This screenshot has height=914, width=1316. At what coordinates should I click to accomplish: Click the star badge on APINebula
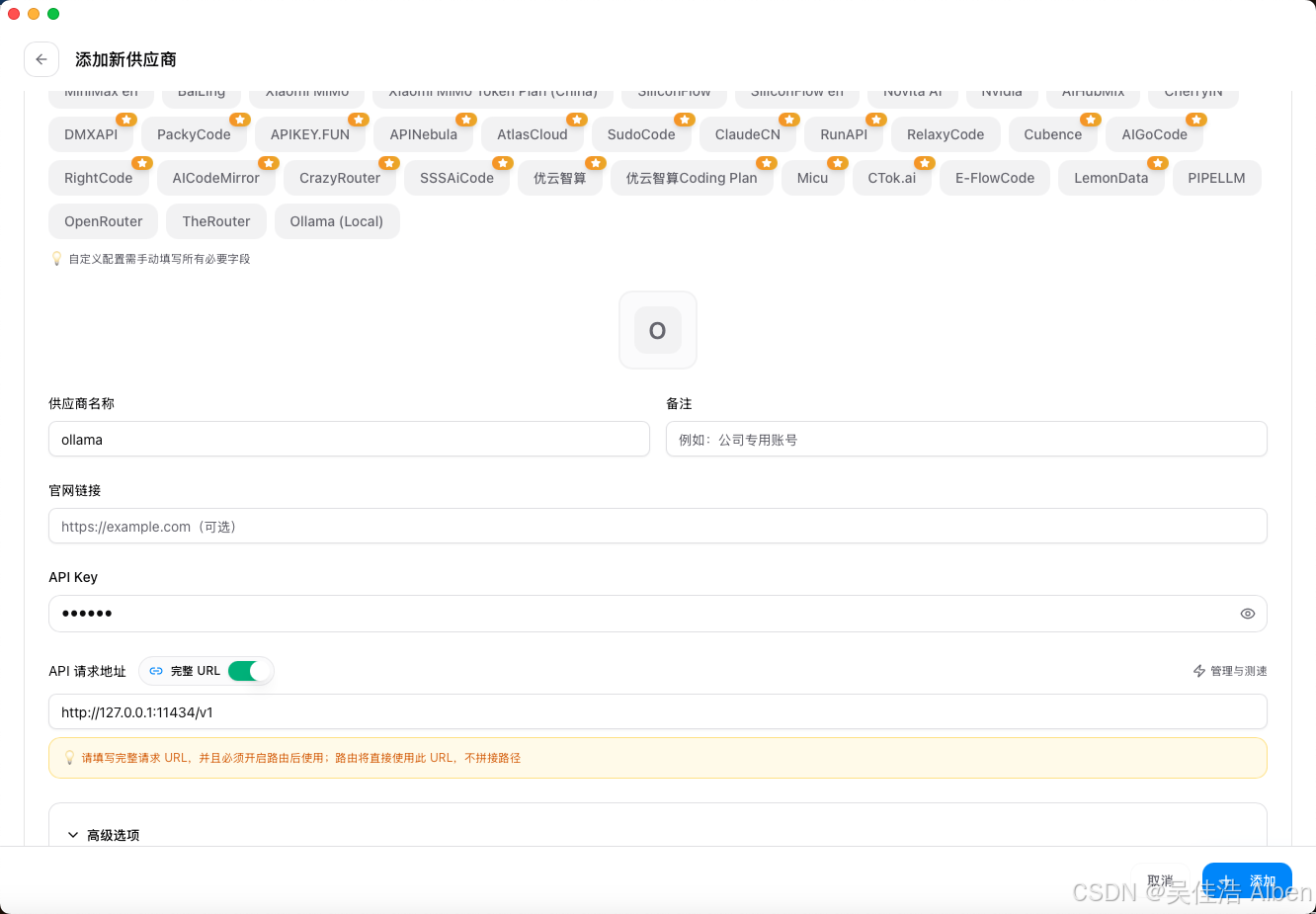pyautogui.click(x=466, y=120)
